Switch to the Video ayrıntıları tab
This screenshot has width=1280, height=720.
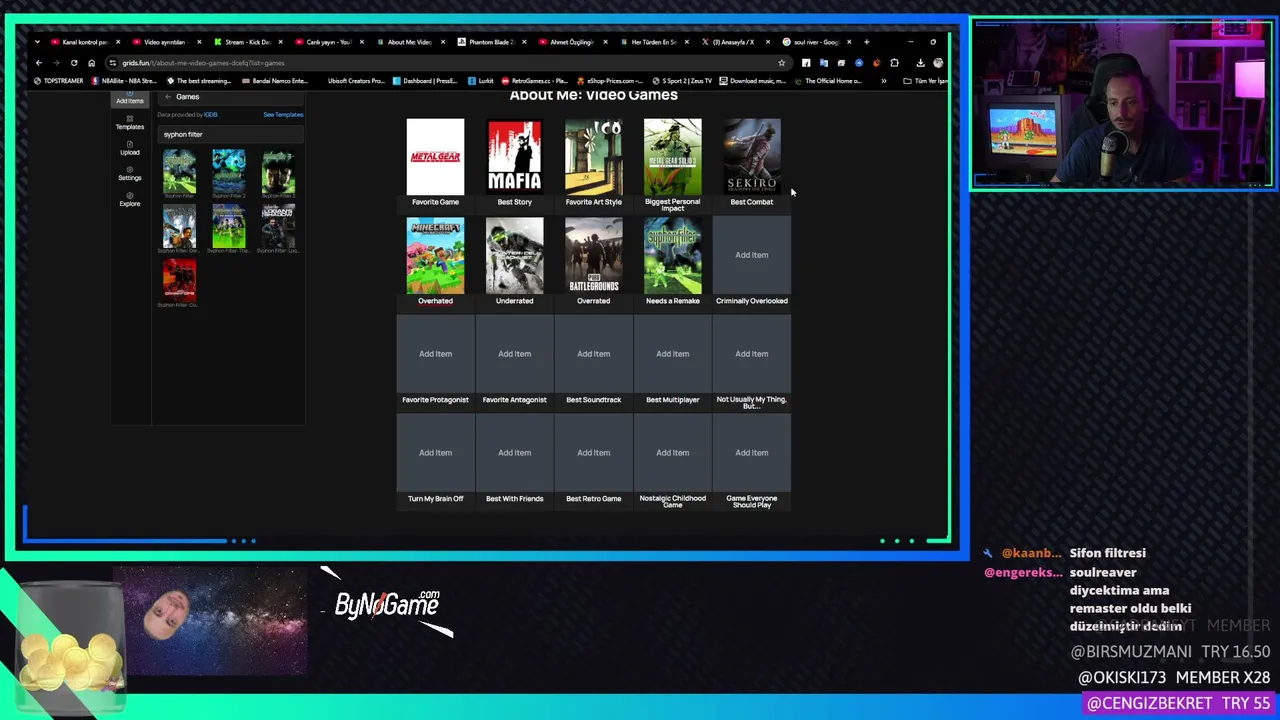pos(166,42)
